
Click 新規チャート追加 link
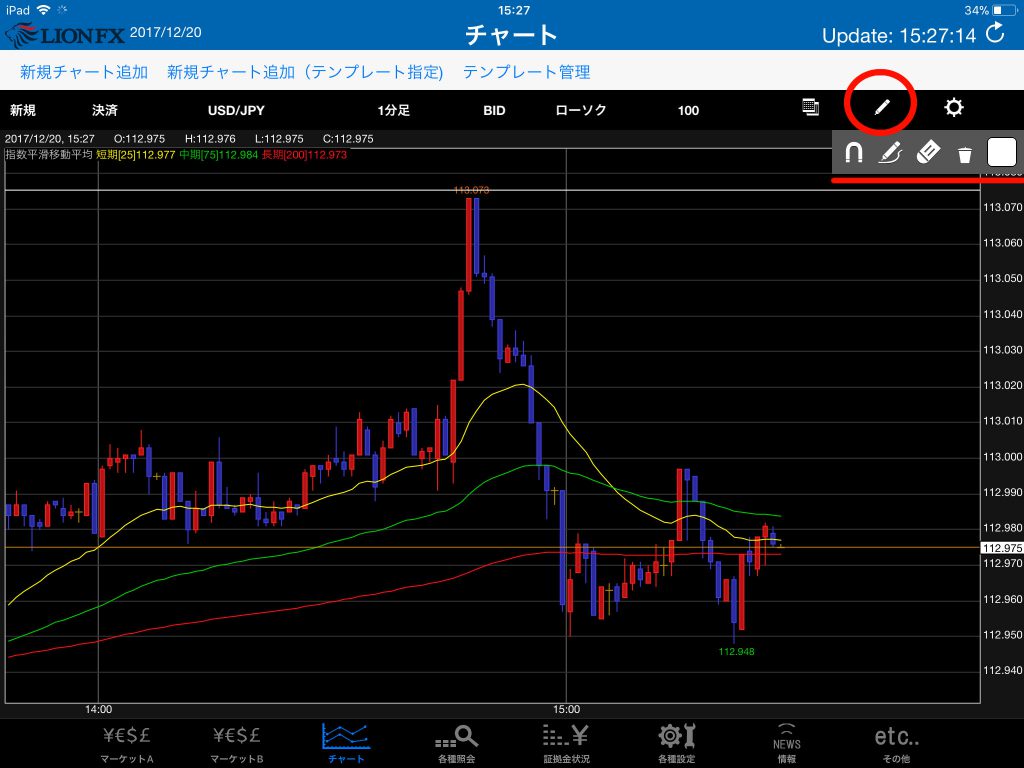point(84,72)
